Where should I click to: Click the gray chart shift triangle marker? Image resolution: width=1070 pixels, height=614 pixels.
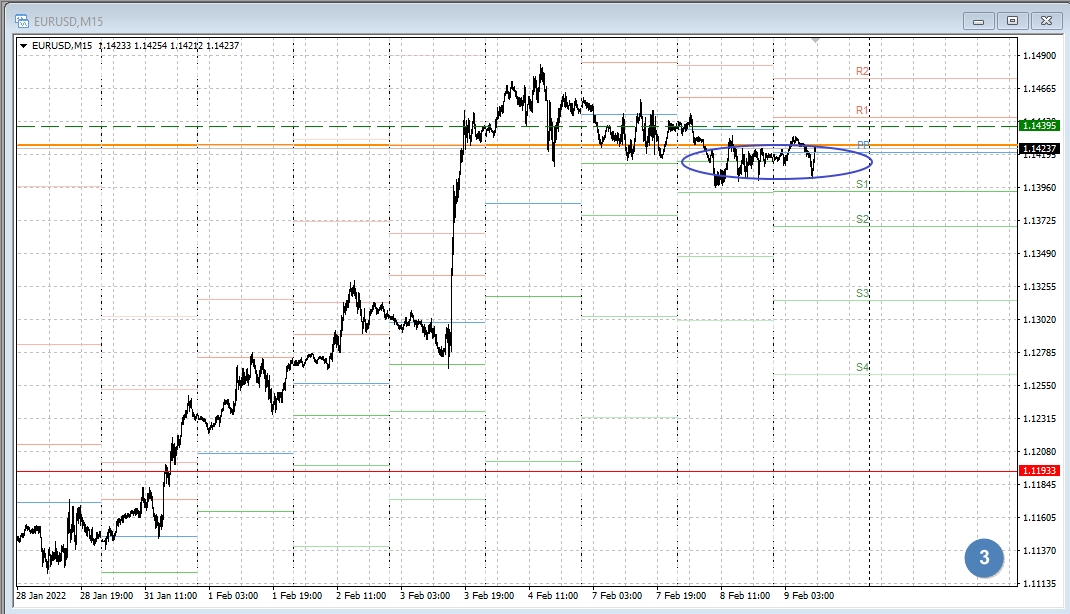point(816,41)
